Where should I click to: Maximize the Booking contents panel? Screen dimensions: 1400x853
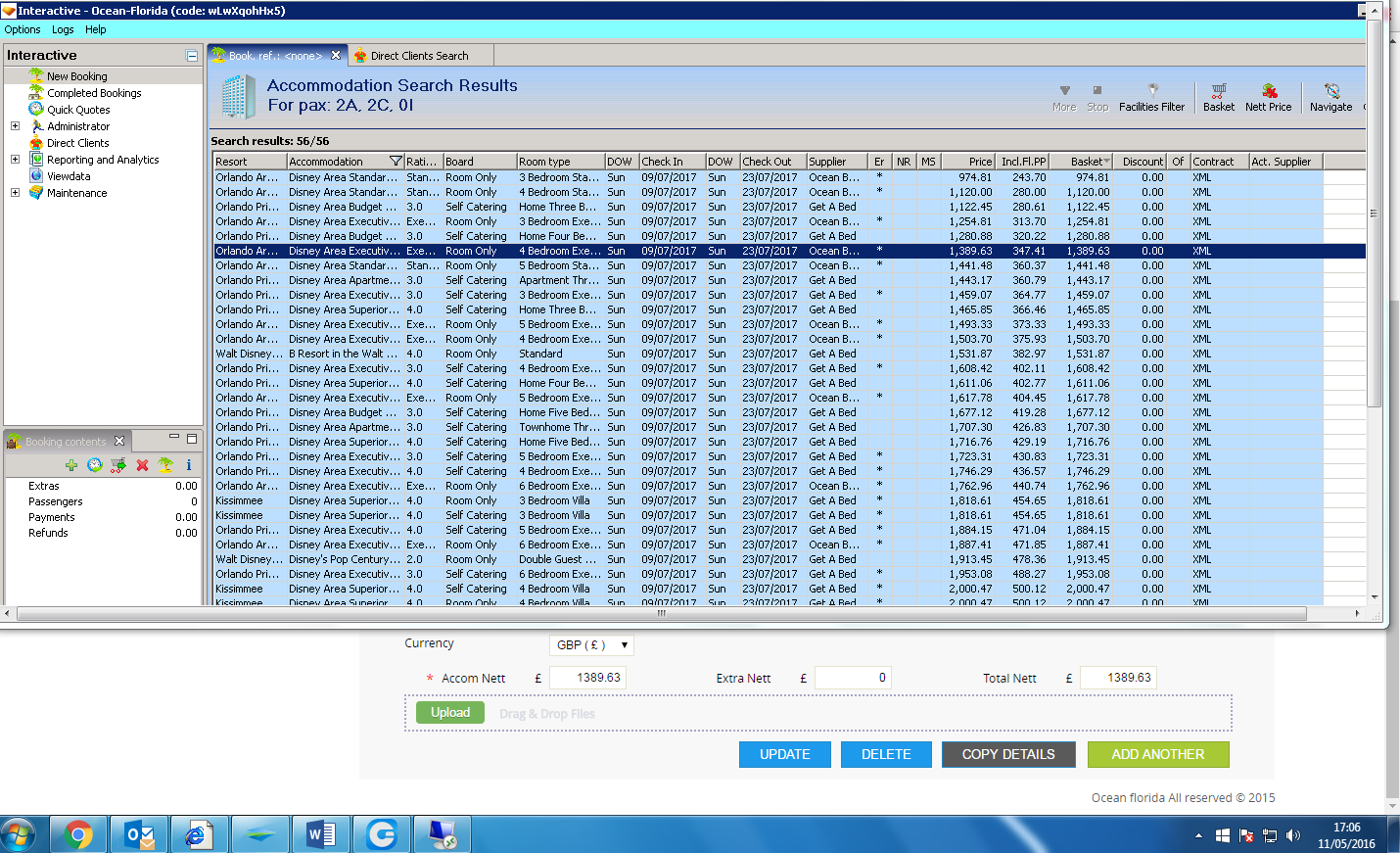192,438
